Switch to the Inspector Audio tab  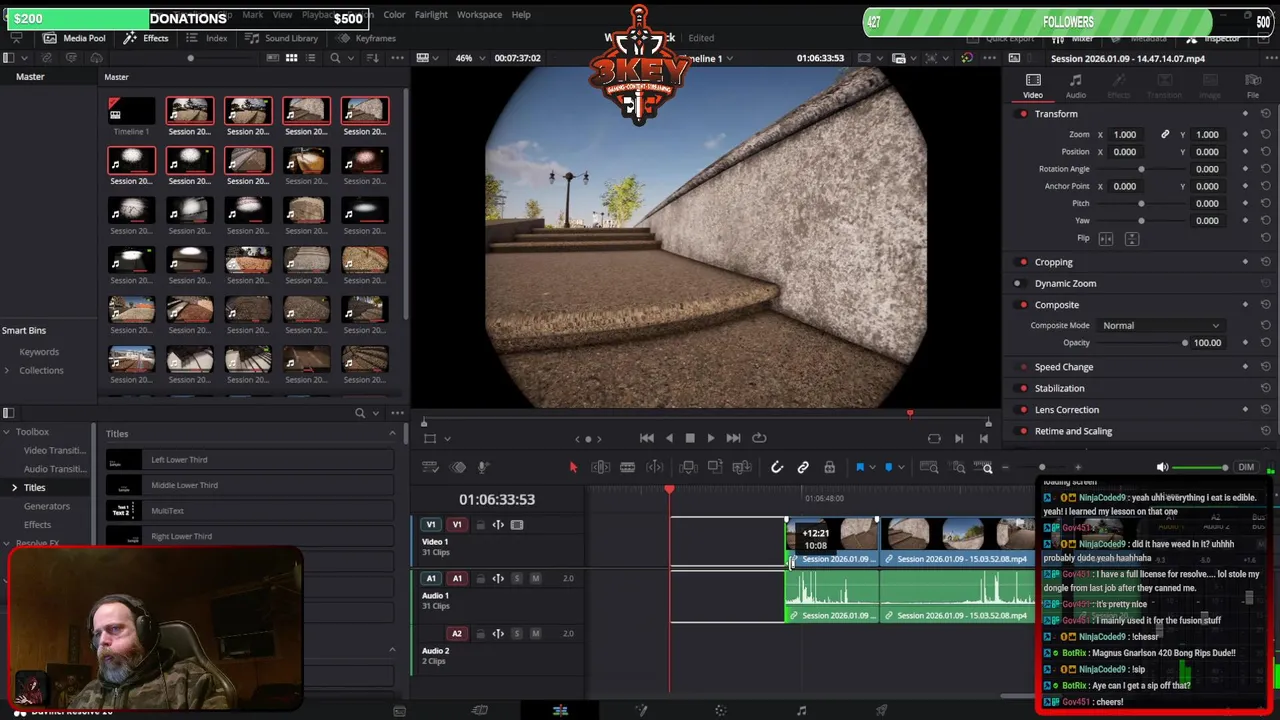click(x=1076, y=86)
